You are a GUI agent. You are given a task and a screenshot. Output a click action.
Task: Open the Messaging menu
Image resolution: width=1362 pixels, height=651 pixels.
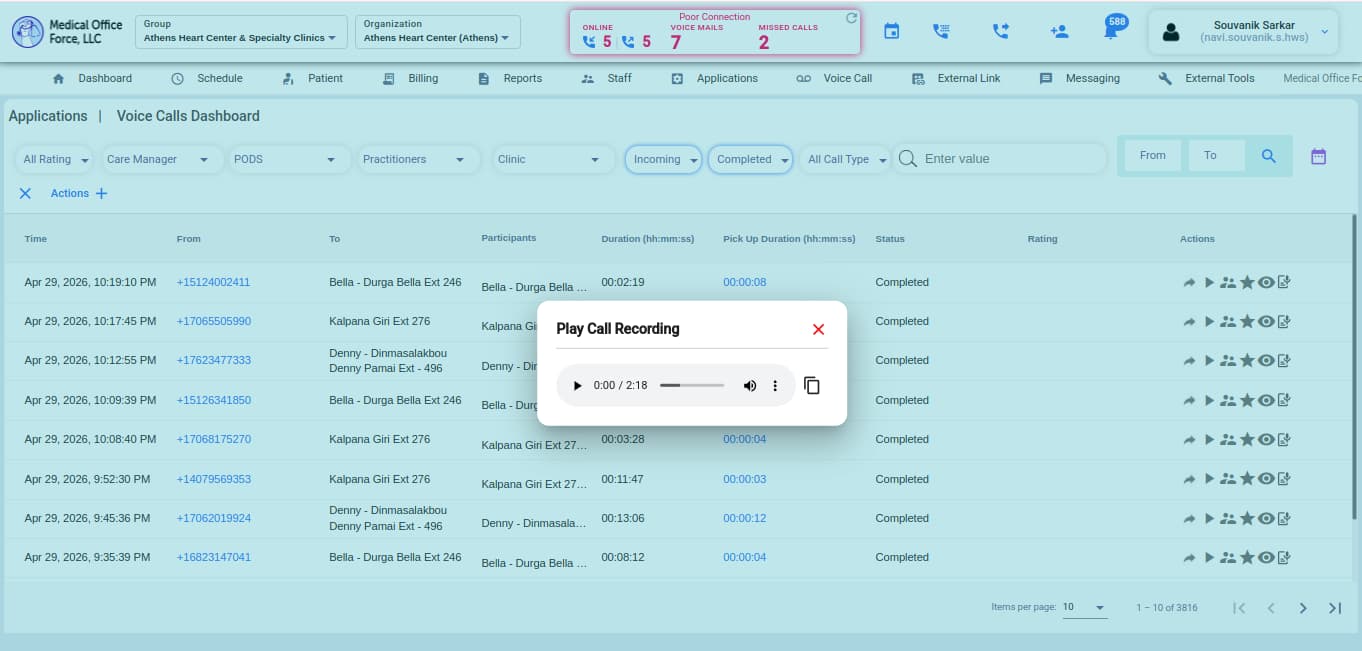pyautogui.click(x=1080, y=78)
